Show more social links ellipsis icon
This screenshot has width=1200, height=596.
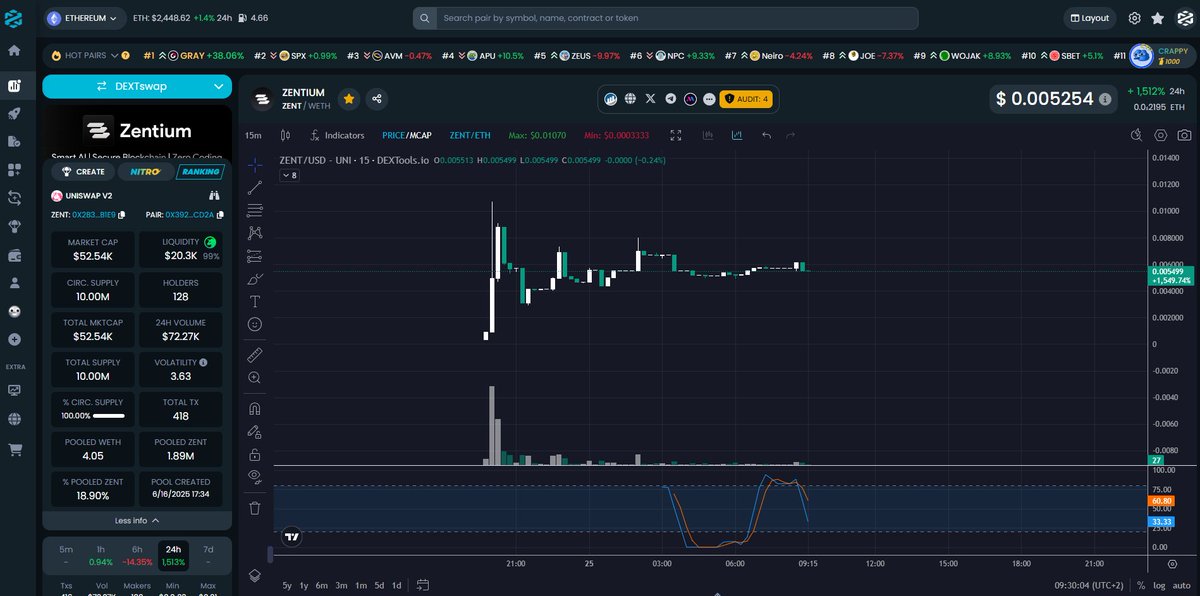(x=709, y=99)
